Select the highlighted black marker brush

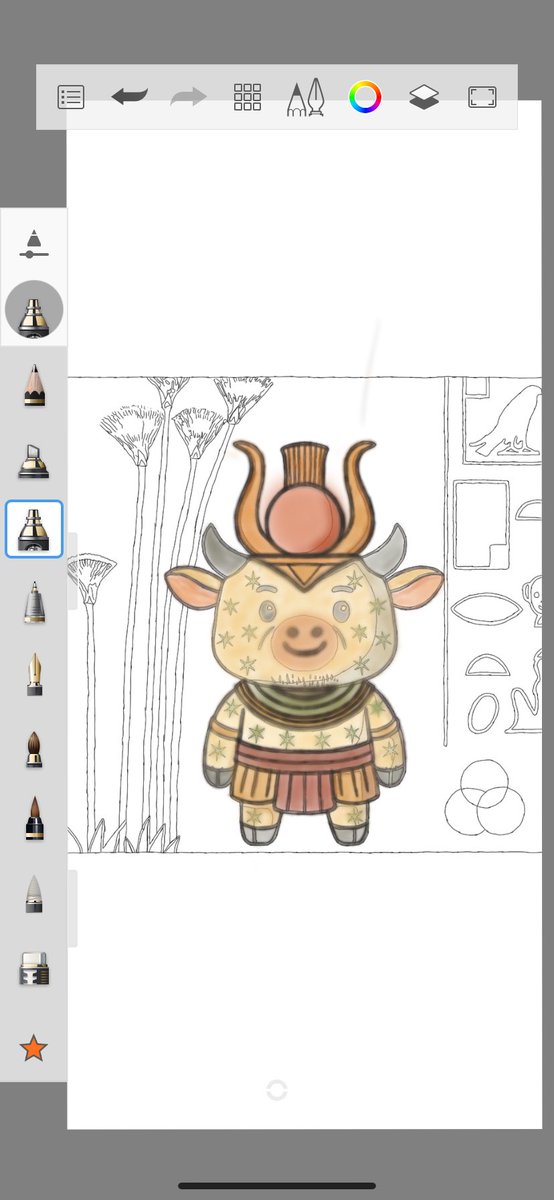pos(34,529)
